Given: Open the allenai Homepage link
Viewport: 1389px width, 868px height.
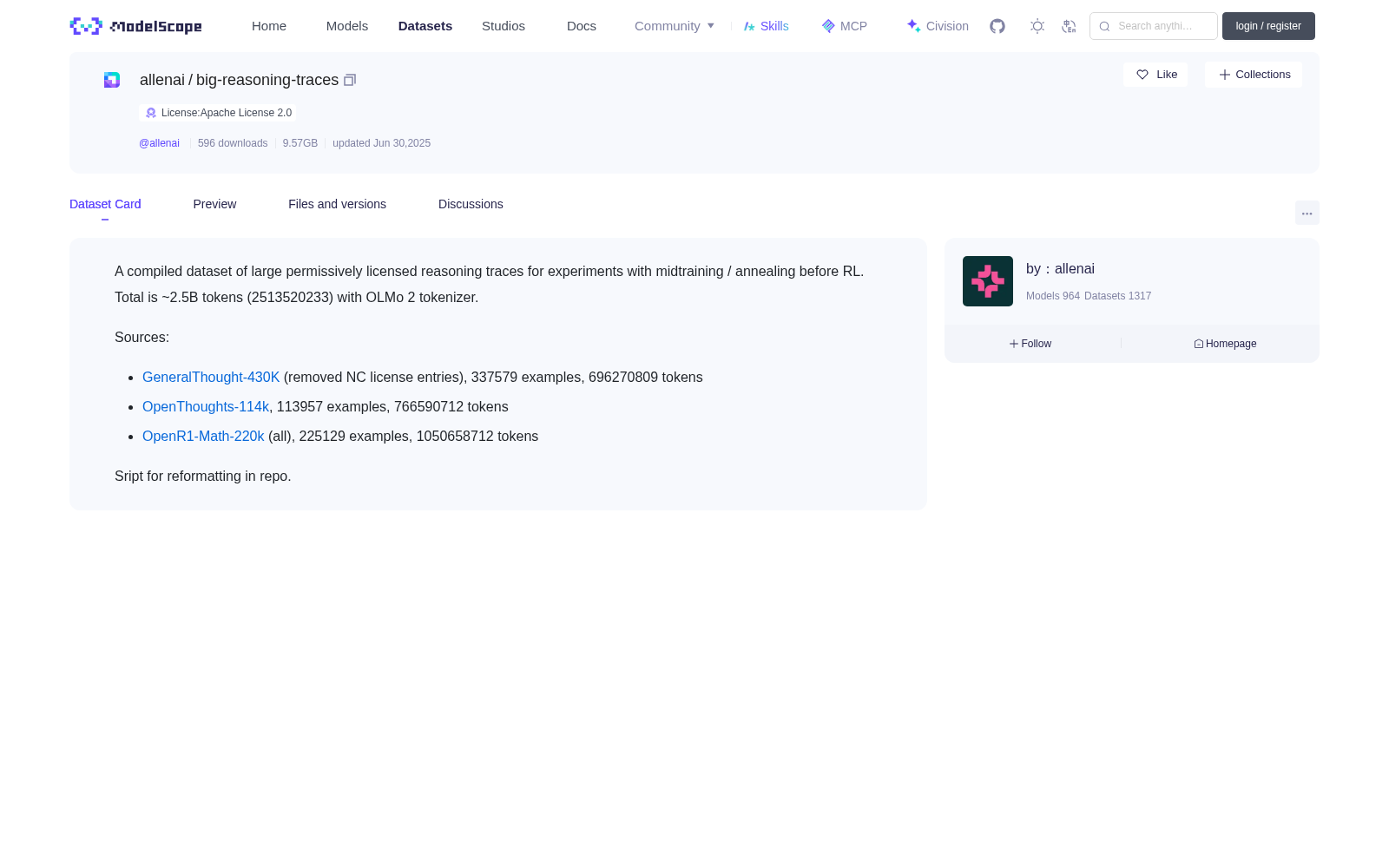Looking at the screenshot, I should [1225, 344].
